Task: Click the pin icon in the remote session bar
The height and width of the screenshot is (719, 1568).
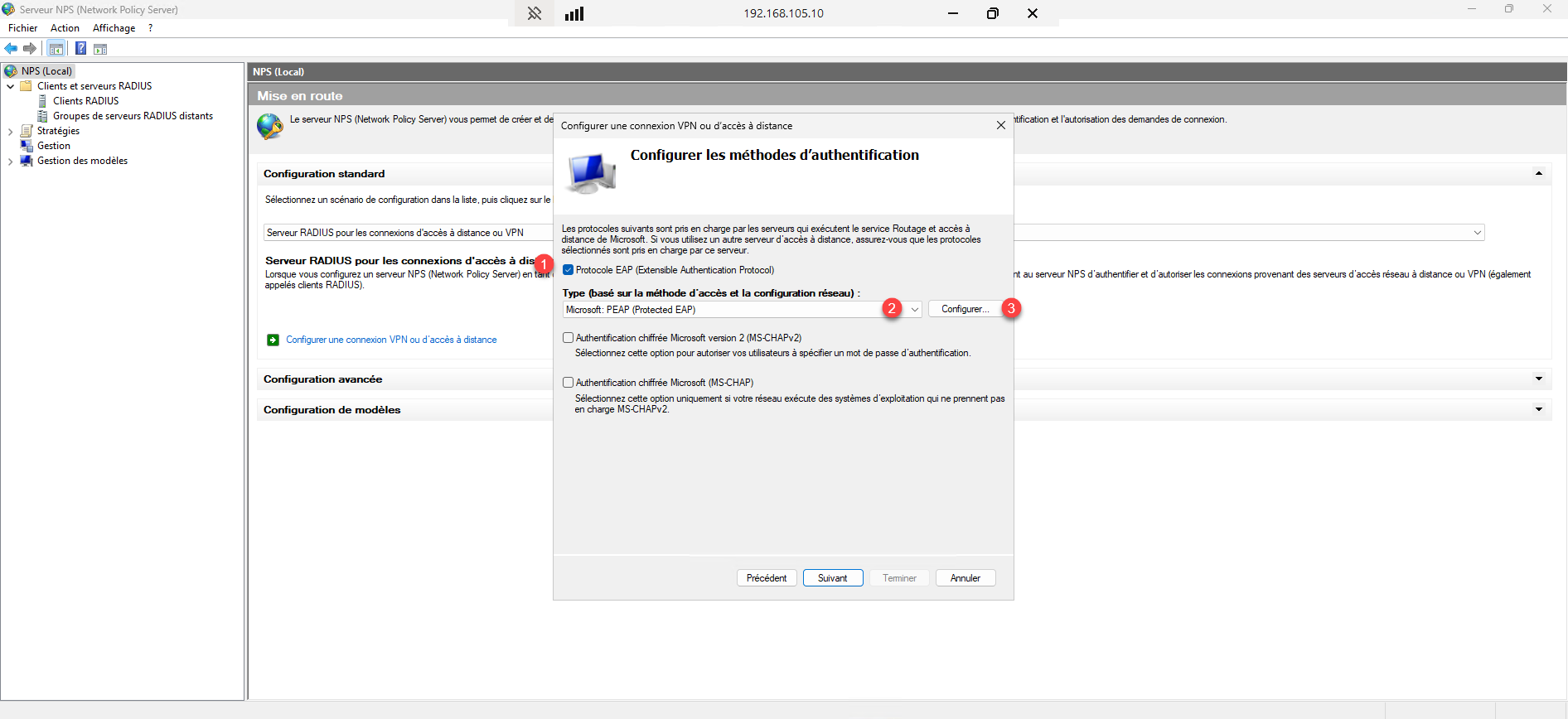Action: [x=535, y=13]
